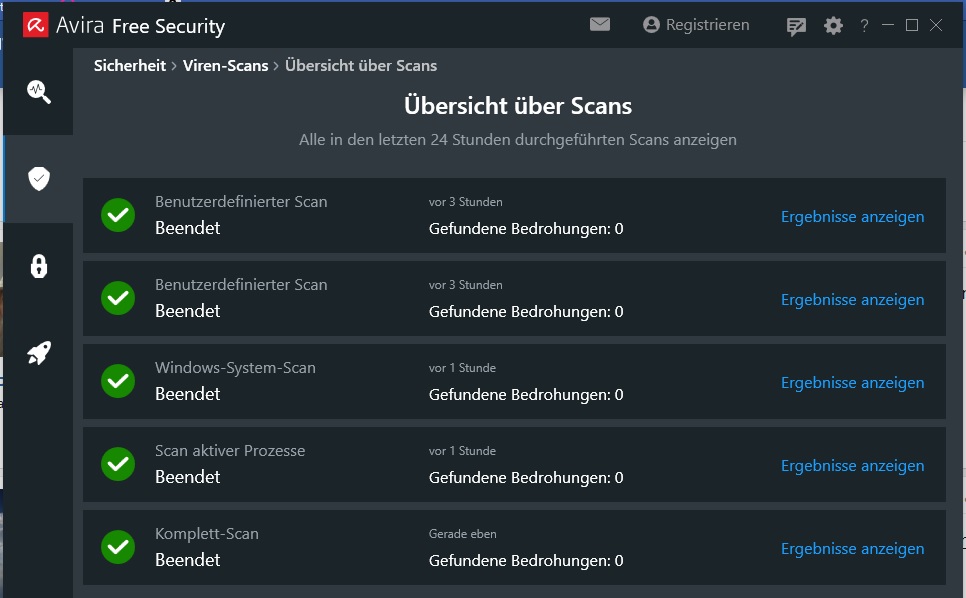966x598 pixels.
Task: Go to Sicherheit in the breadcrumb
Action: [130, 66]
